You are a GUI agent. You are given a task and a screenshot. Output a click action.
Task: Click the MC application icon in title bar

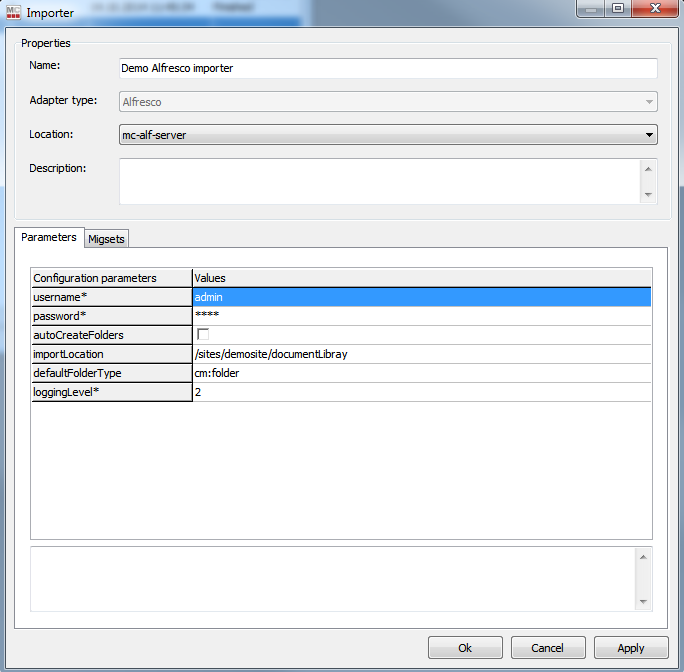(14, 12)
